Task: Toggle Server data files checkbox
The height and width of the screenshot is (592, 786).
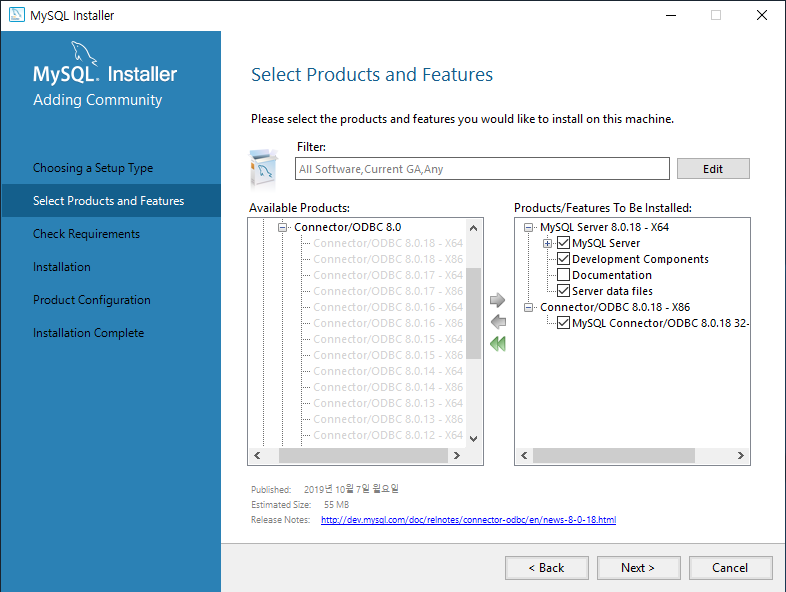Action: 563,291
